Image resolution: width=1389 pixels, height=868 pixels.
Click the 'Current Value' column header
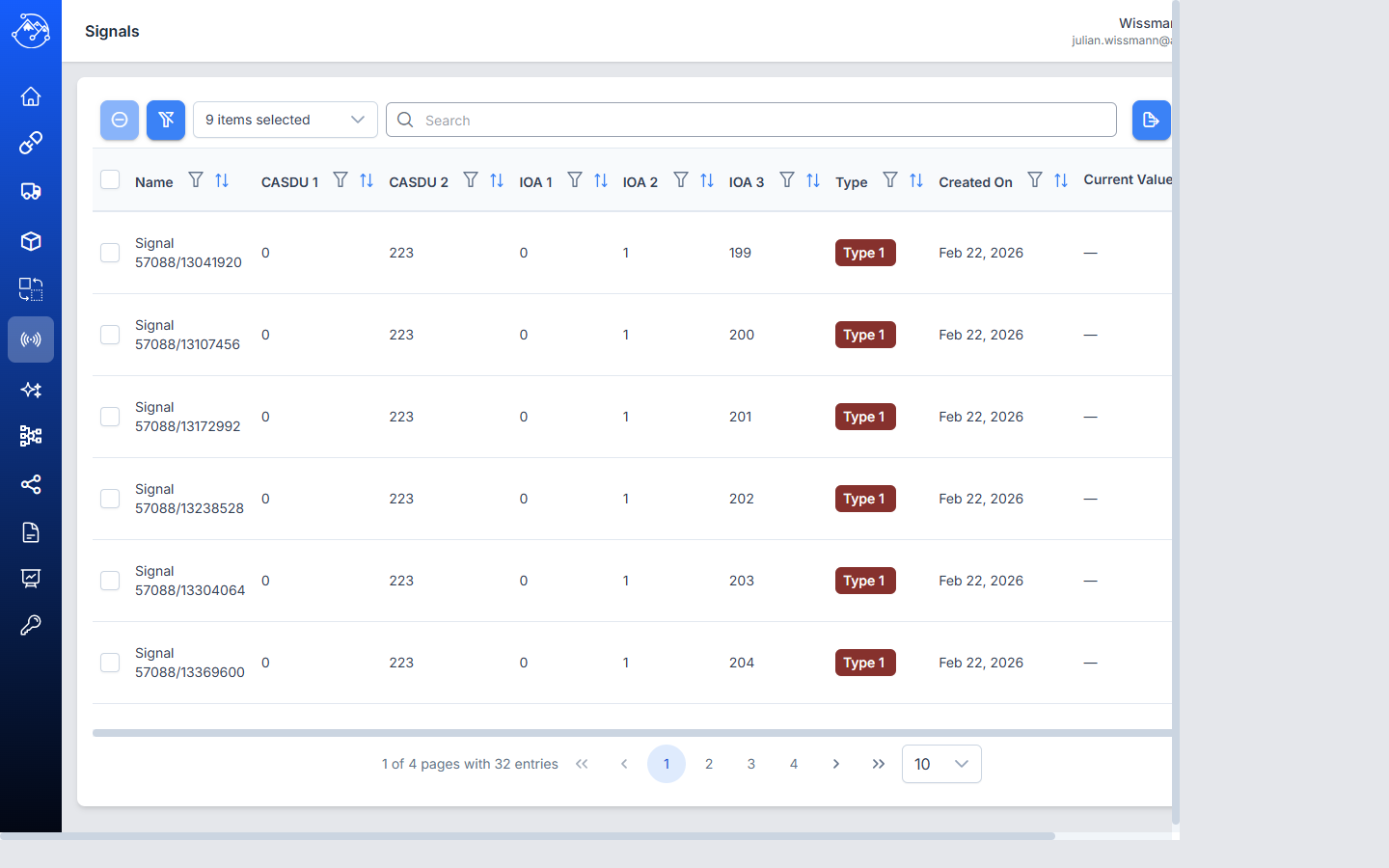click(1128, 179)
